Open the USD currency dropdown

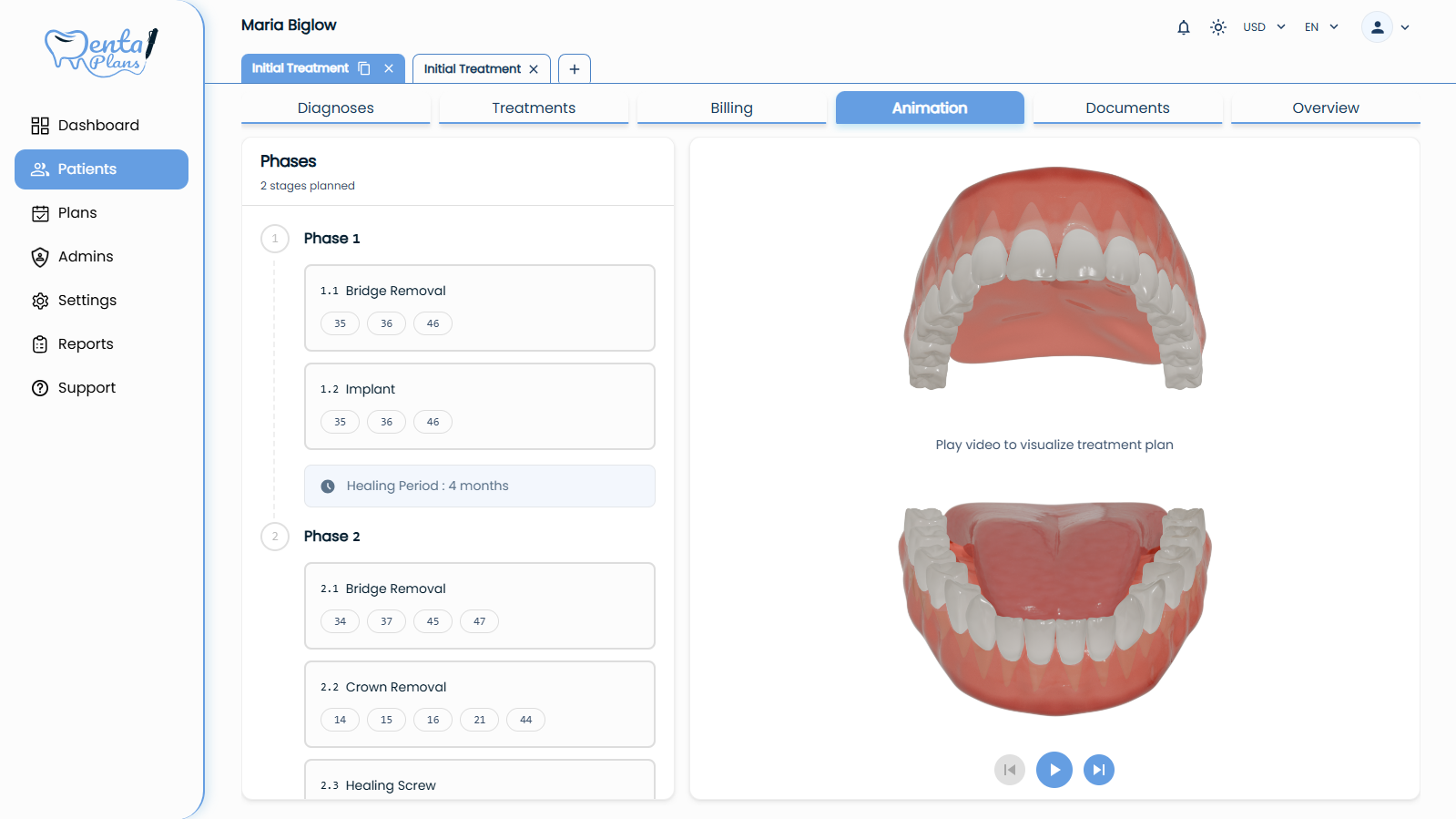coord(1264,27)
